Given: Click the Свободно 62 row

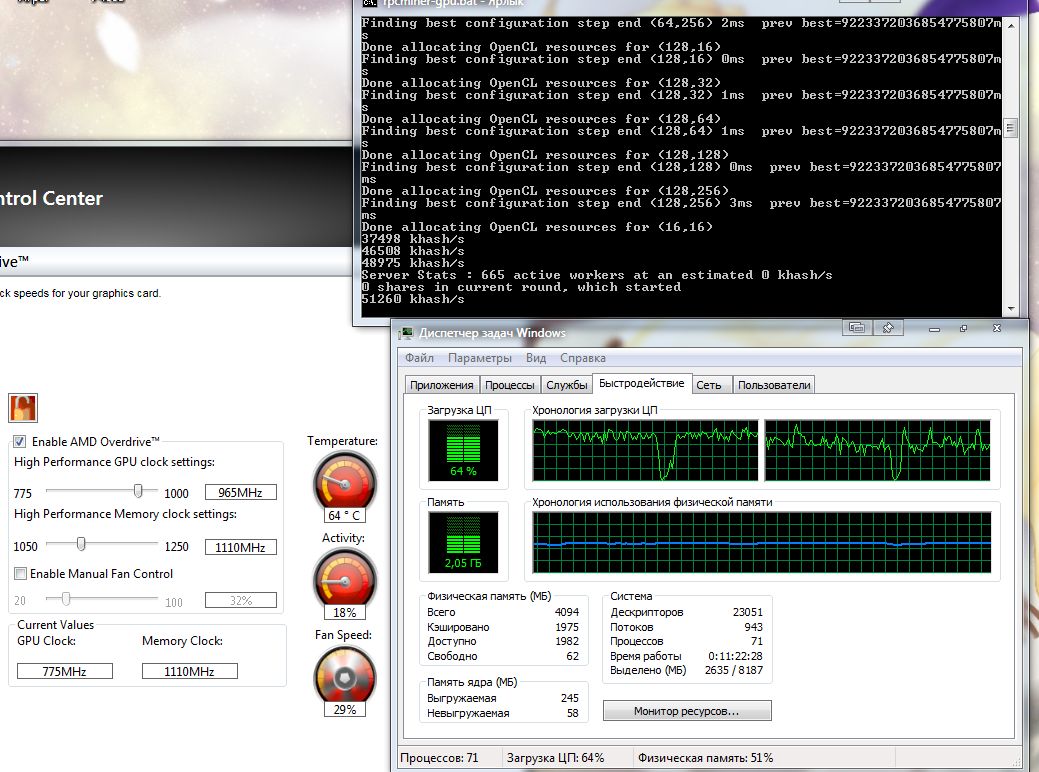Looking at the screenshot, I should click(x=503, y=656).
